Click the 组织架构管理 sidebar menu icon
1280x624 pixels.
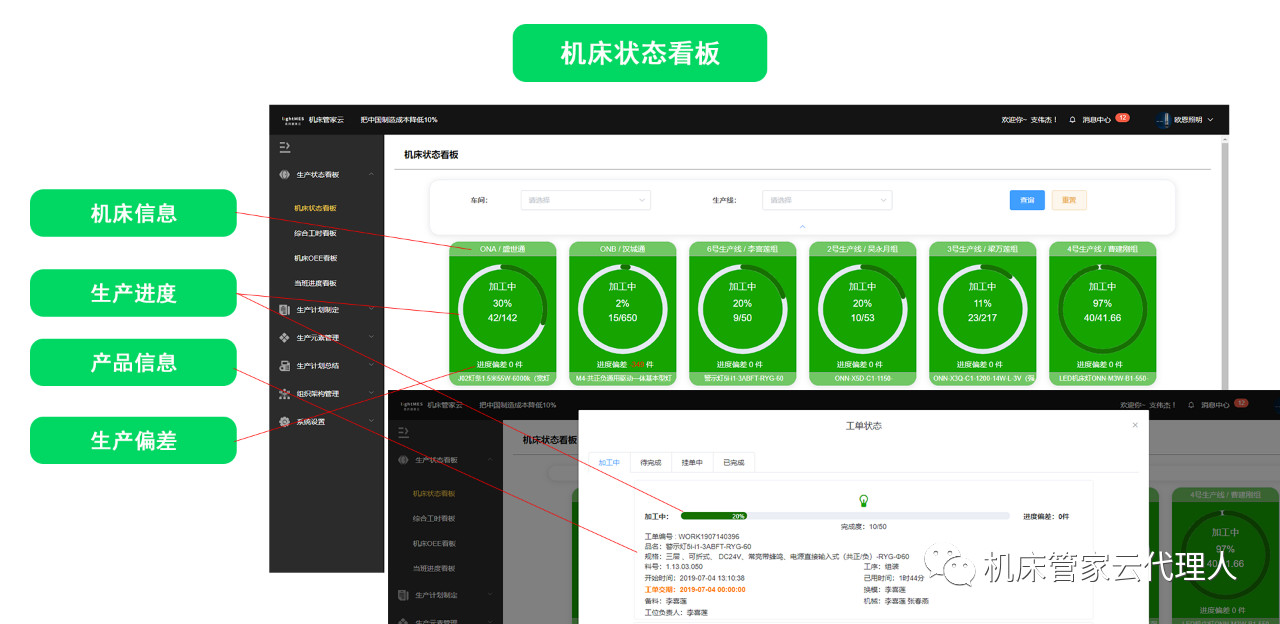click(285, 394)
